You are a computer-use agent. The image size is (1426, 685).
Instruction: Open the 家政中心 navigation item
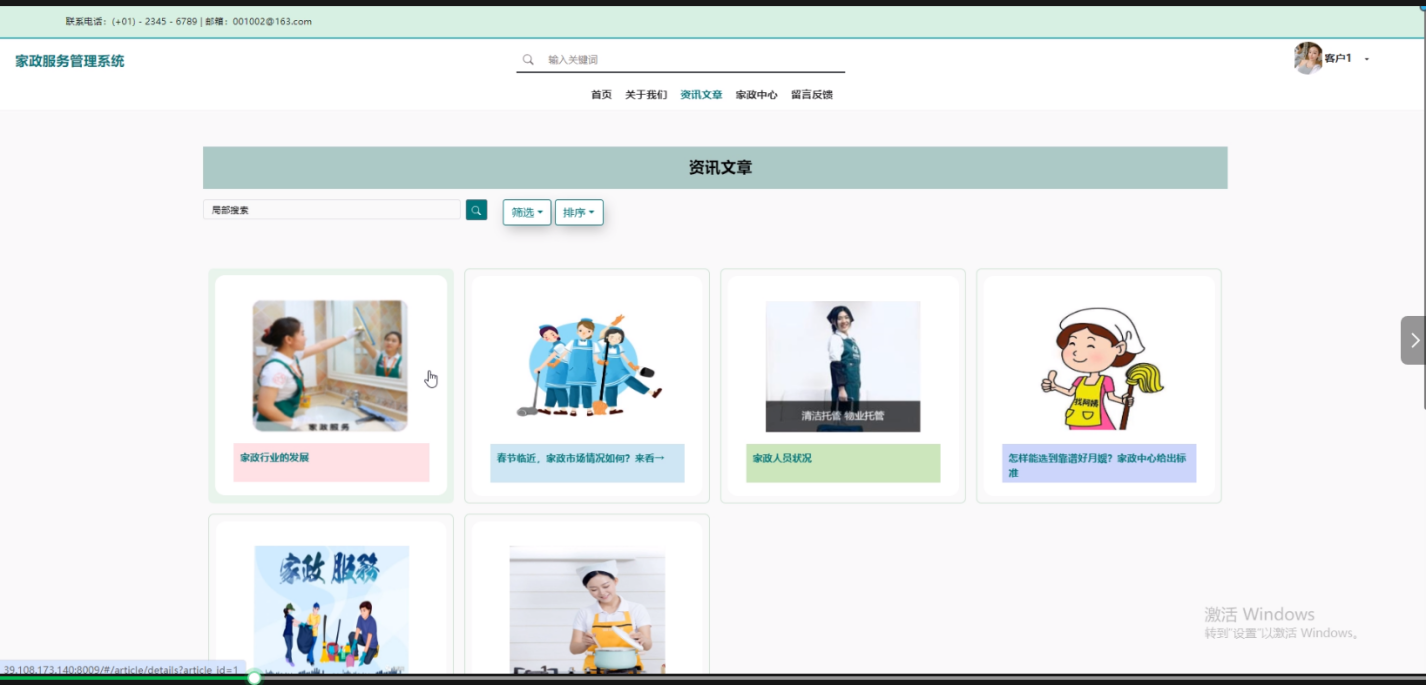click(x=756, y=95)
